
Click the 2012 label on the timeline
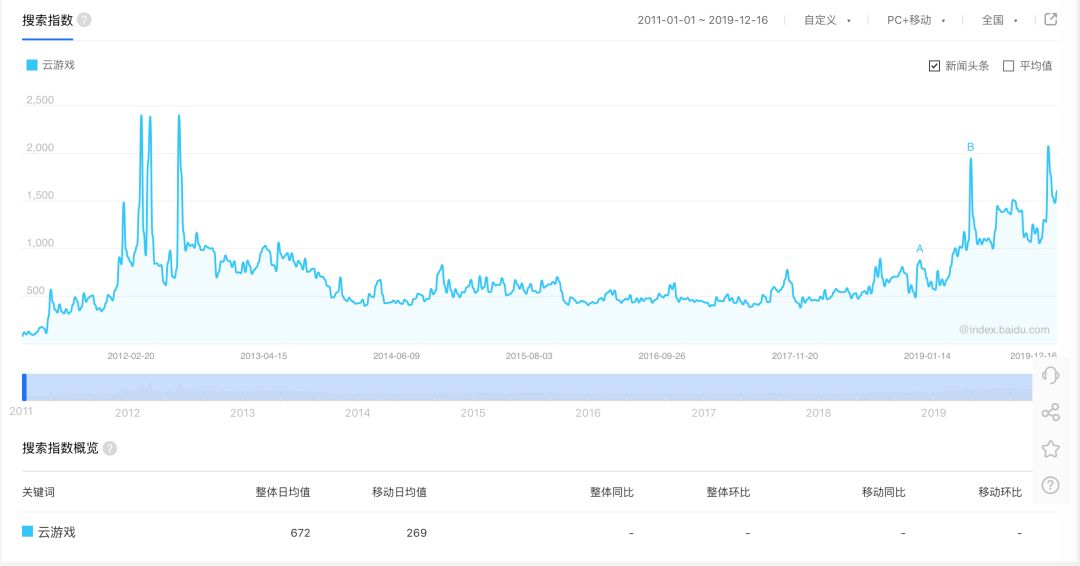pyautogui.click(x=127, y=412)
